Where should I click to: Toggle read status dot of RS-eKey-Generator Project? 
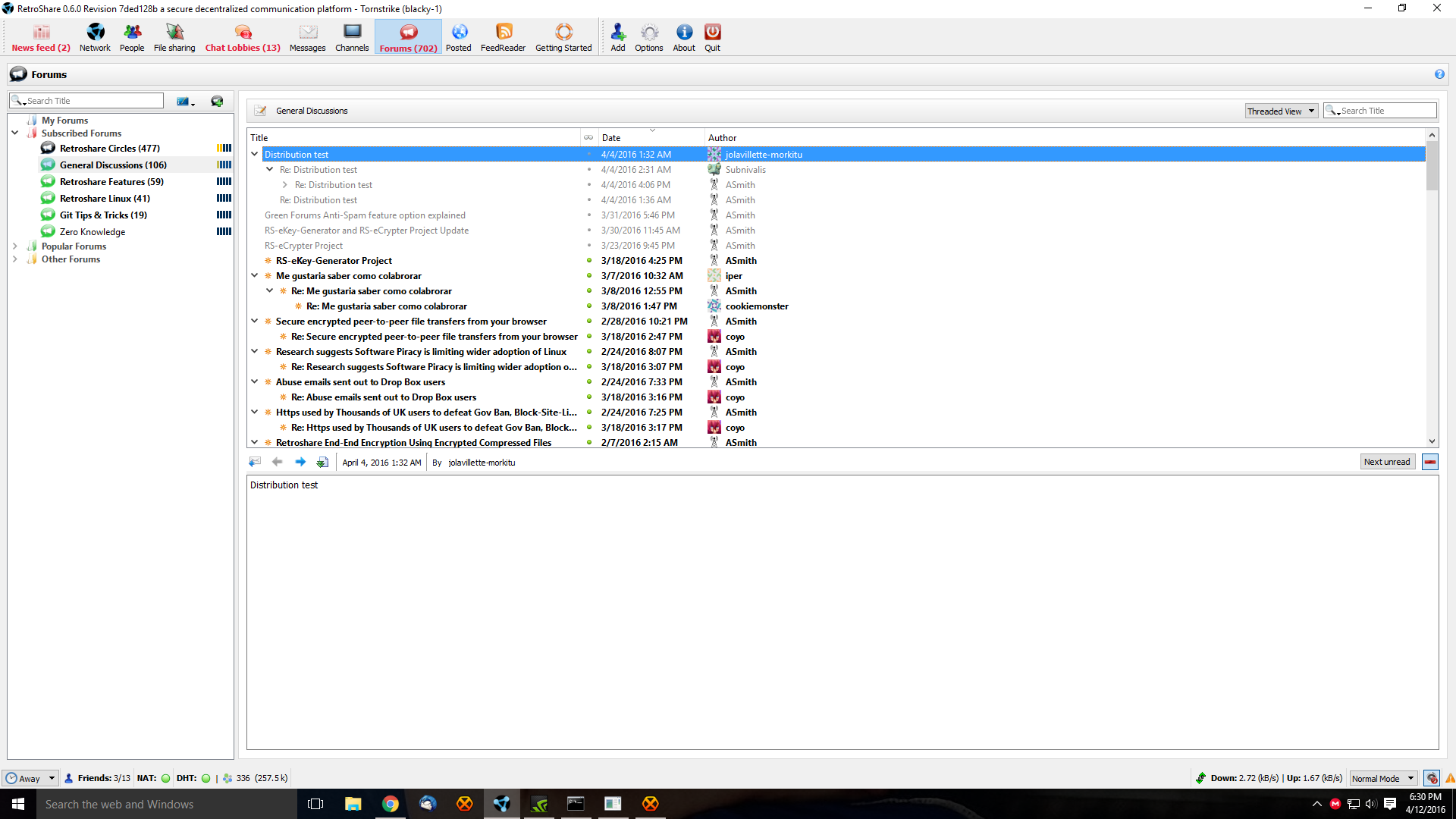pyautogui.click(x=589, y=260)
